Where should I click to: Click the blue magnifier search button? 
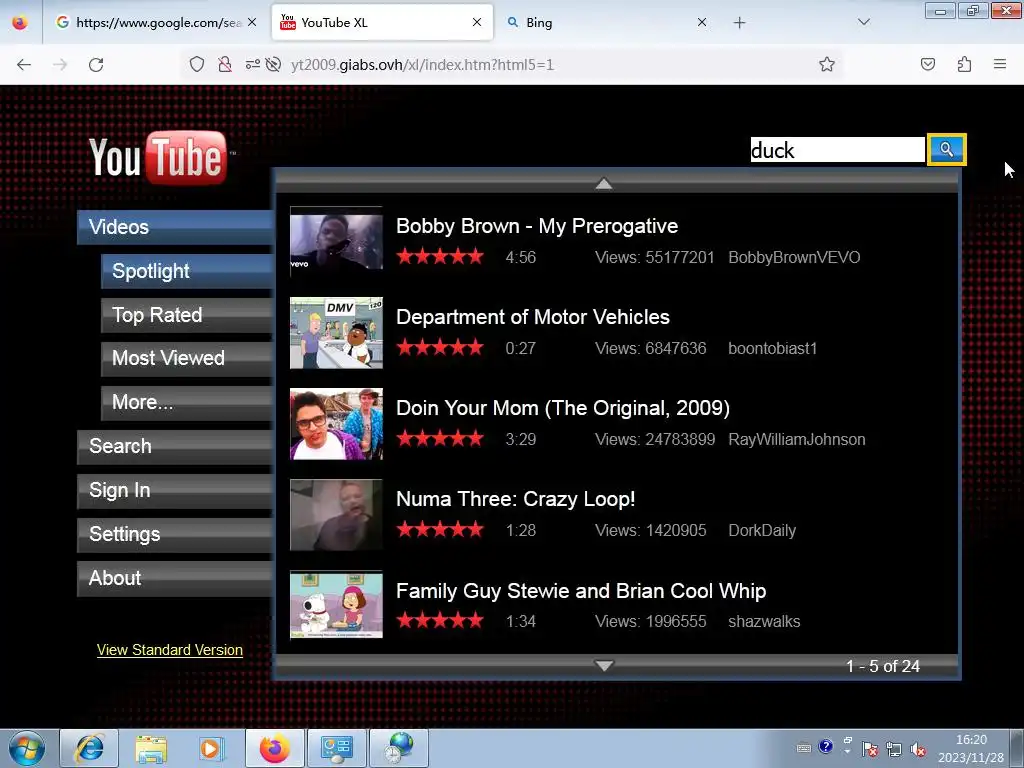click(946, 150)
